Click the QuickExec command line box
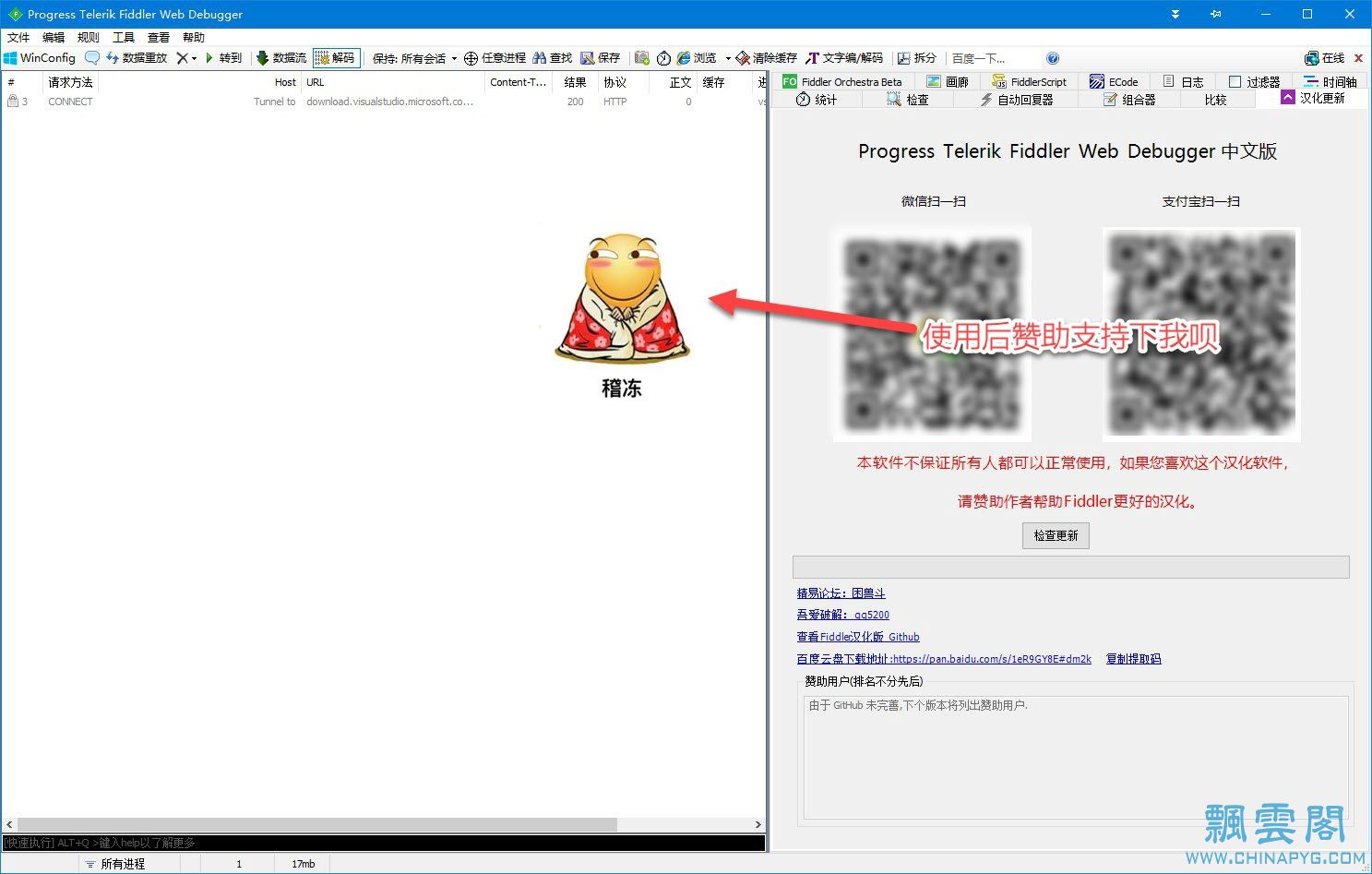 [383, 843]
